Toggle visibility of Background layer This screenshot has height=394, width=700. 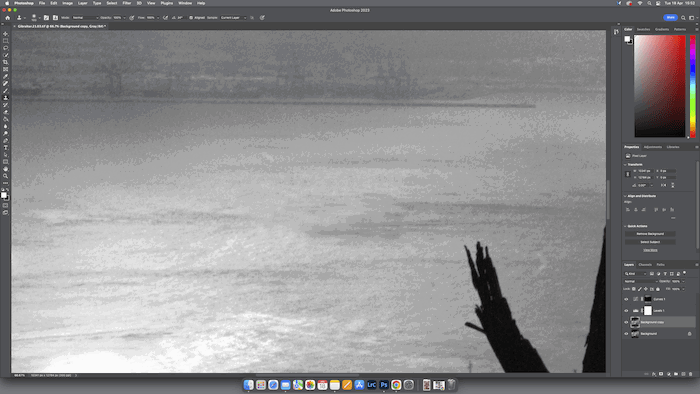(626, 334)
